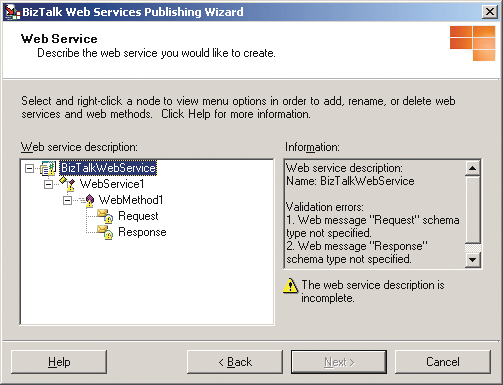Screen dimensions: 503x385
Task: Click Information scrollbar up arrow
Action: 472,168
